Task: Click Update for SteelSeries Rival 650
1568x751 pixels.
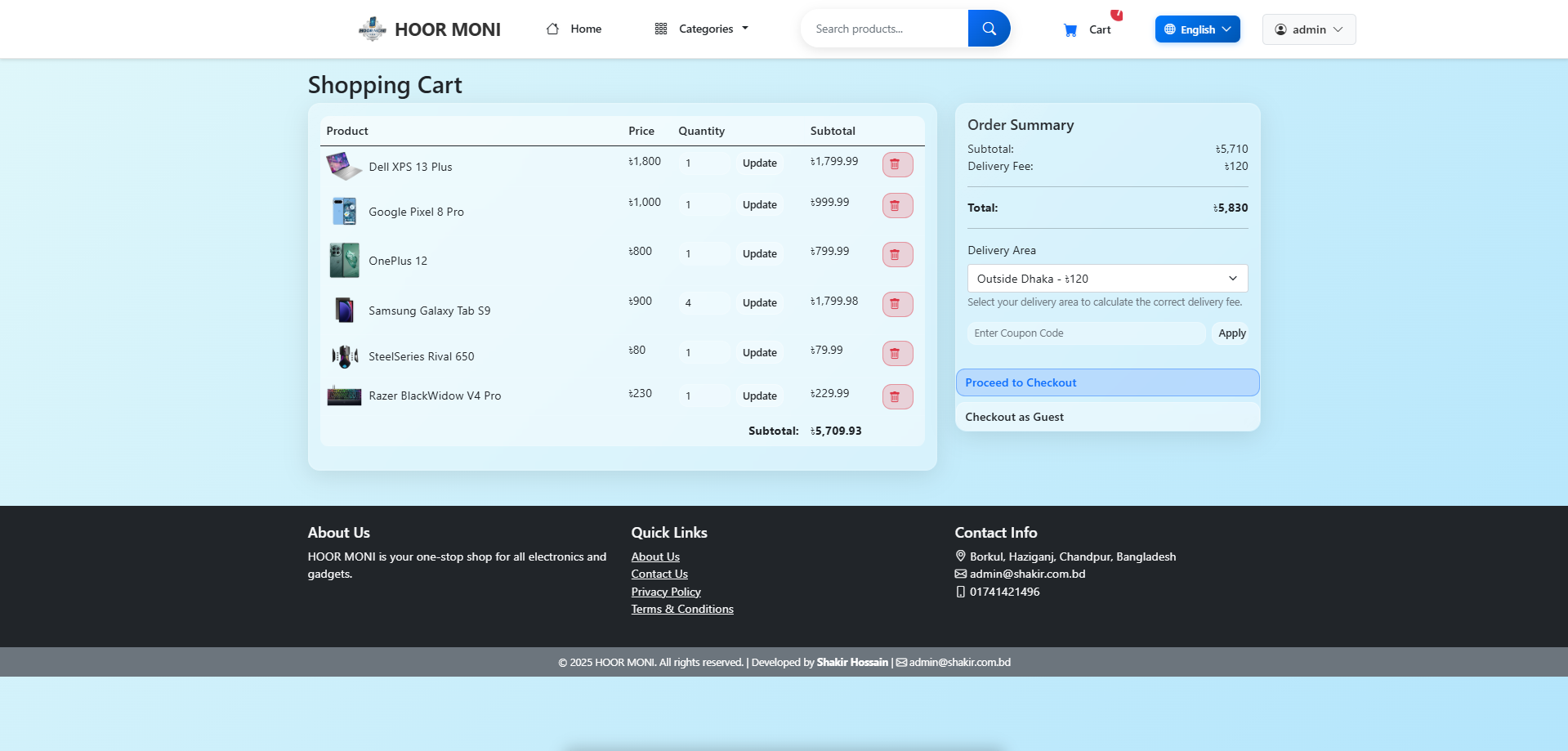Action: click(x=759, y=352)
